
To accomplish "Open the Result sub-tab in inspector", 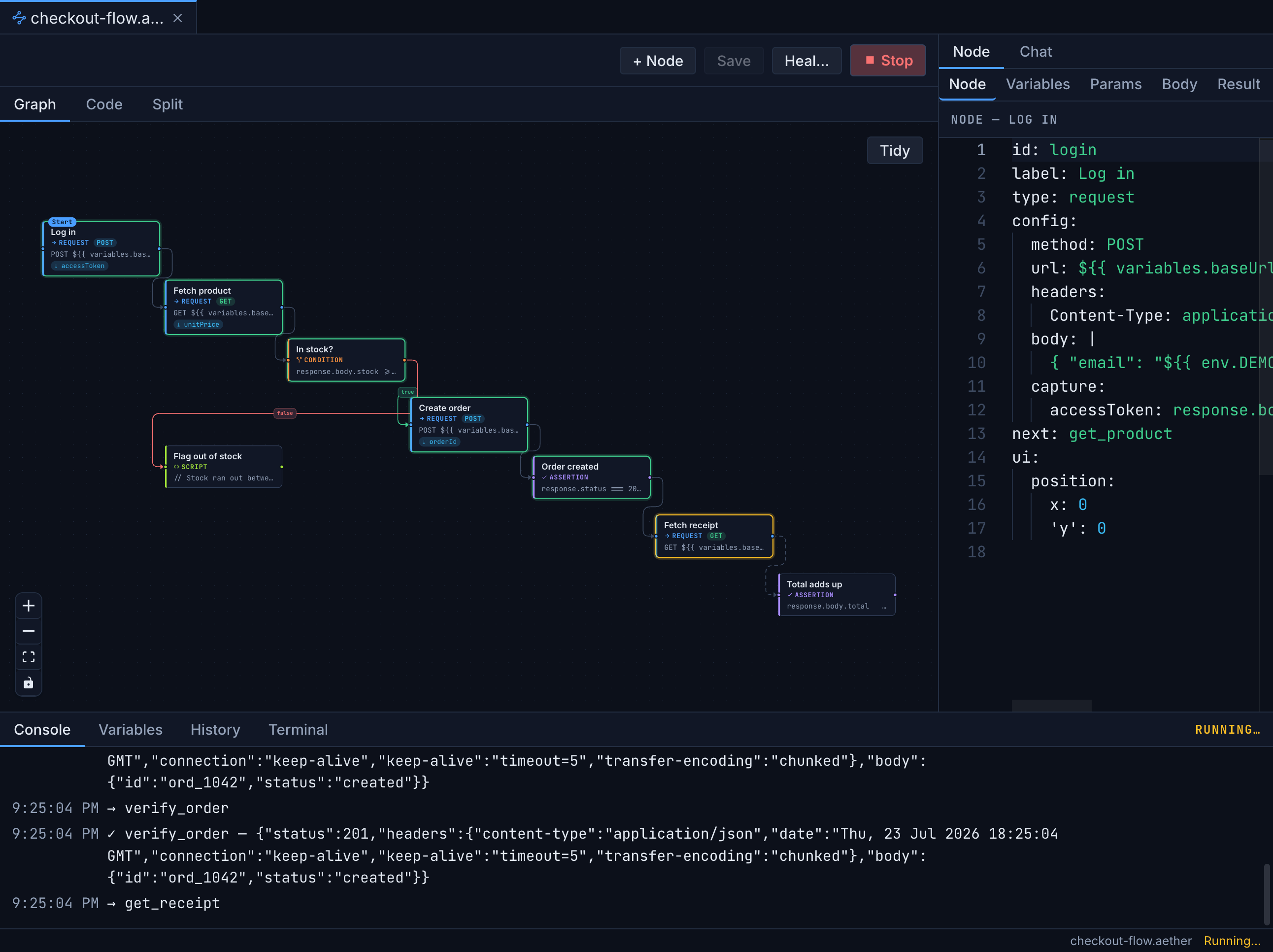I will [1238, 84].
